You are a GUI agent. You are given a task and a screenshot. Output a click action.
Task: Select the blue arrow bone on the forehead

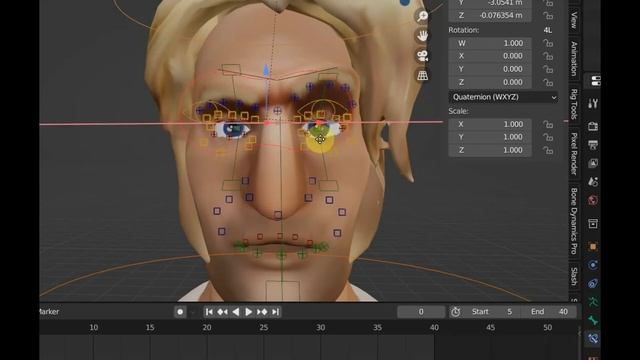(266, 71)
